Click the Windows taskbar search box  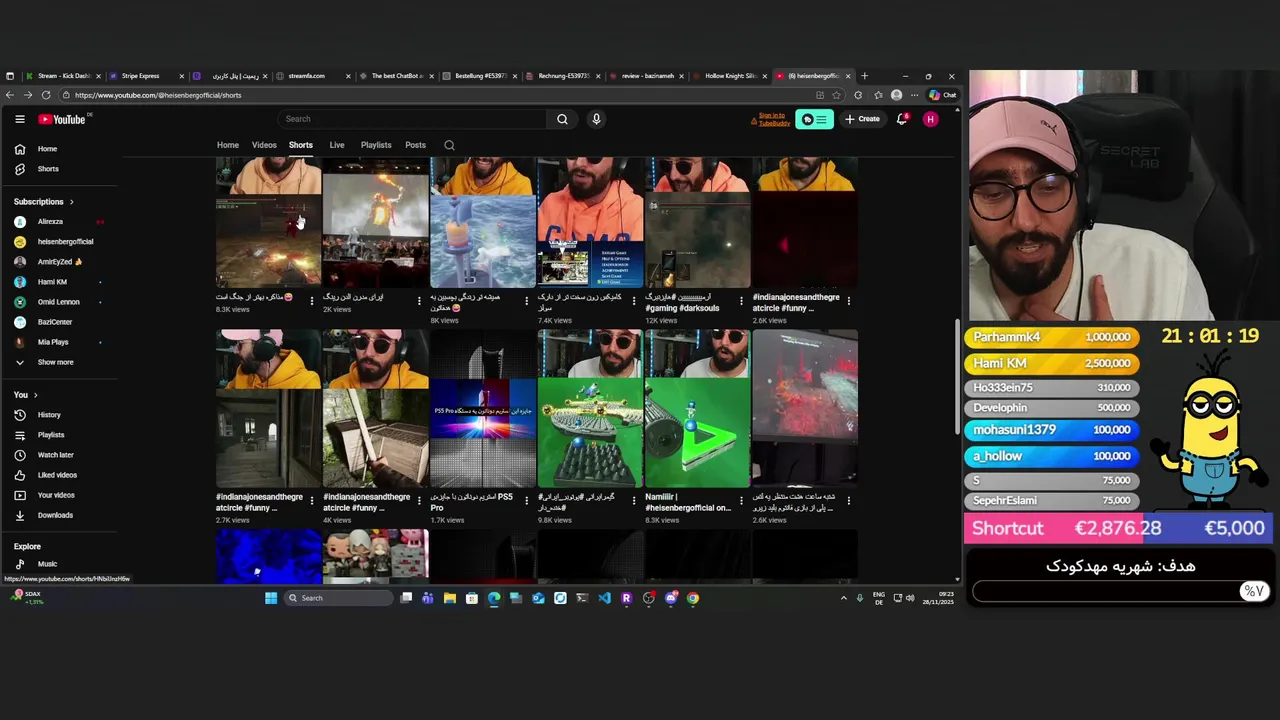pos(337,598)
